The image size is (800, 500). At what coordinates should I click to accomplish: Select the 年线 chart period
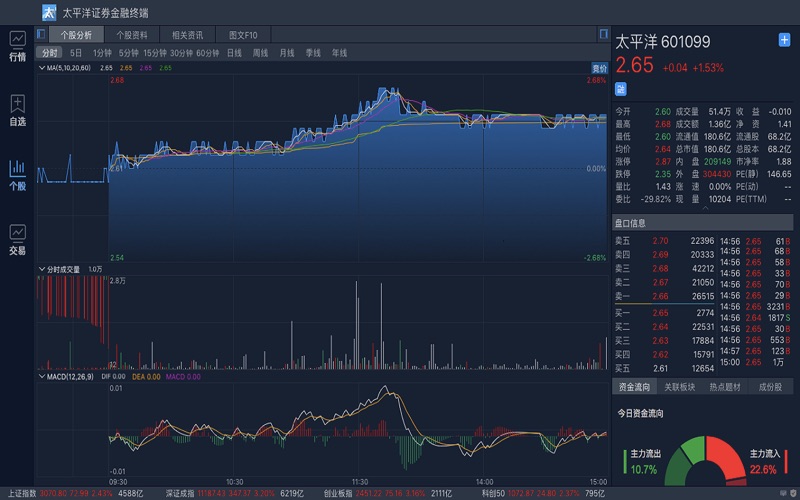pyautogui.click(x=339, y=53)
